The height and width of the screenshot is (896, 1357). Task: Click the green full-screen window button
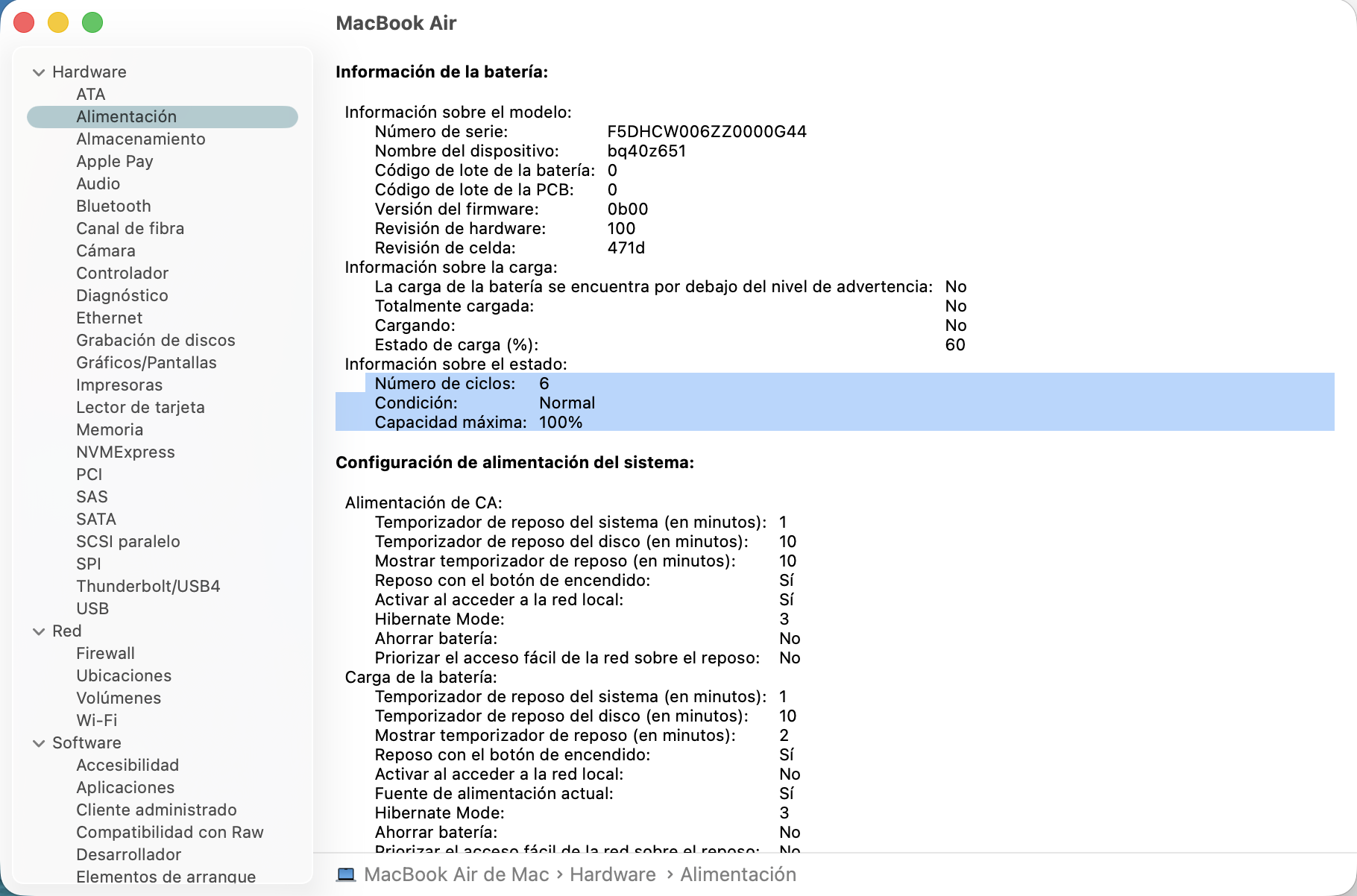point(92,23)
